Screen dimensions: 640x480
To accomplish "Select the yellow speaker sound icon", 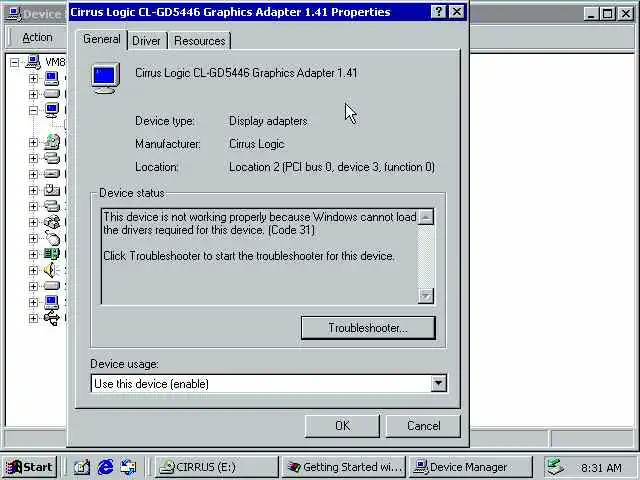I will pos(51,270).
